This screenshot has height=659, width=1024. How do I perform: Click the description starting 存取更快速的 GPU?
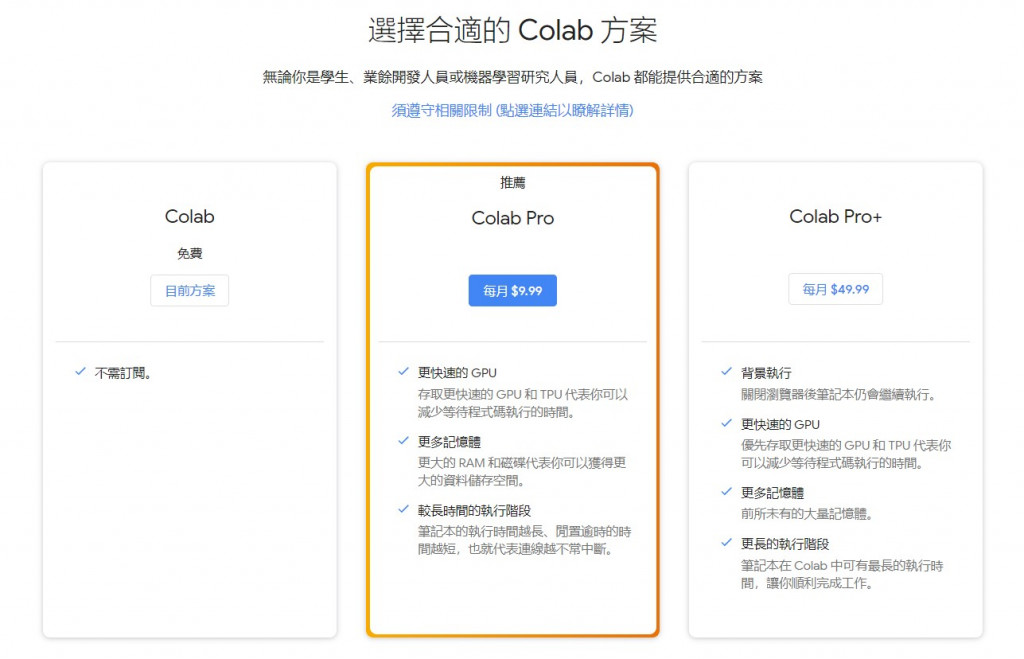pos(522,403)
